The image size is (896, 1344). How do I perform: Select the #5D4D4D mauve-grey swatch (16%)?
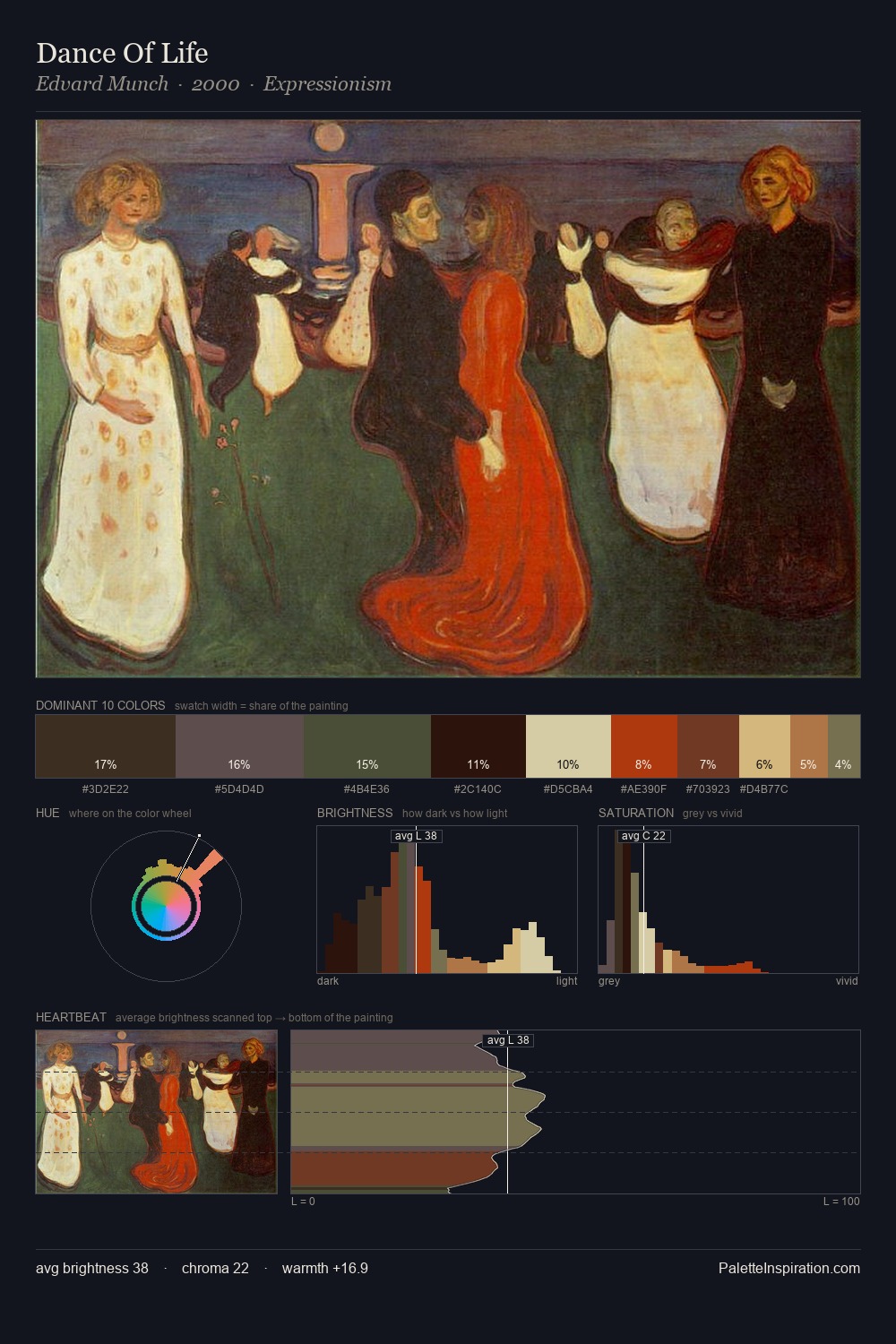[x=239, y=746]
